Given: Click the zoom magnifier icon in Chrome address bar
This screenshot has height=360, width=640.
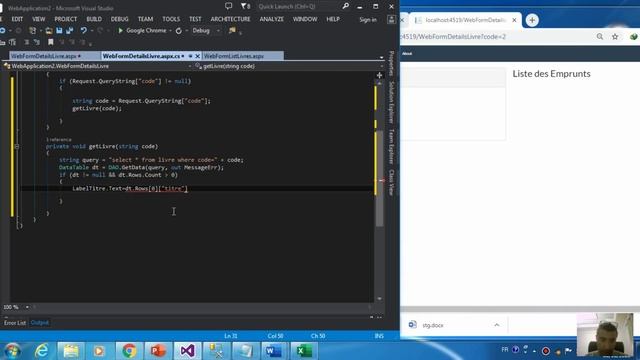Looking at the screenshot, I should click(600, 37).
